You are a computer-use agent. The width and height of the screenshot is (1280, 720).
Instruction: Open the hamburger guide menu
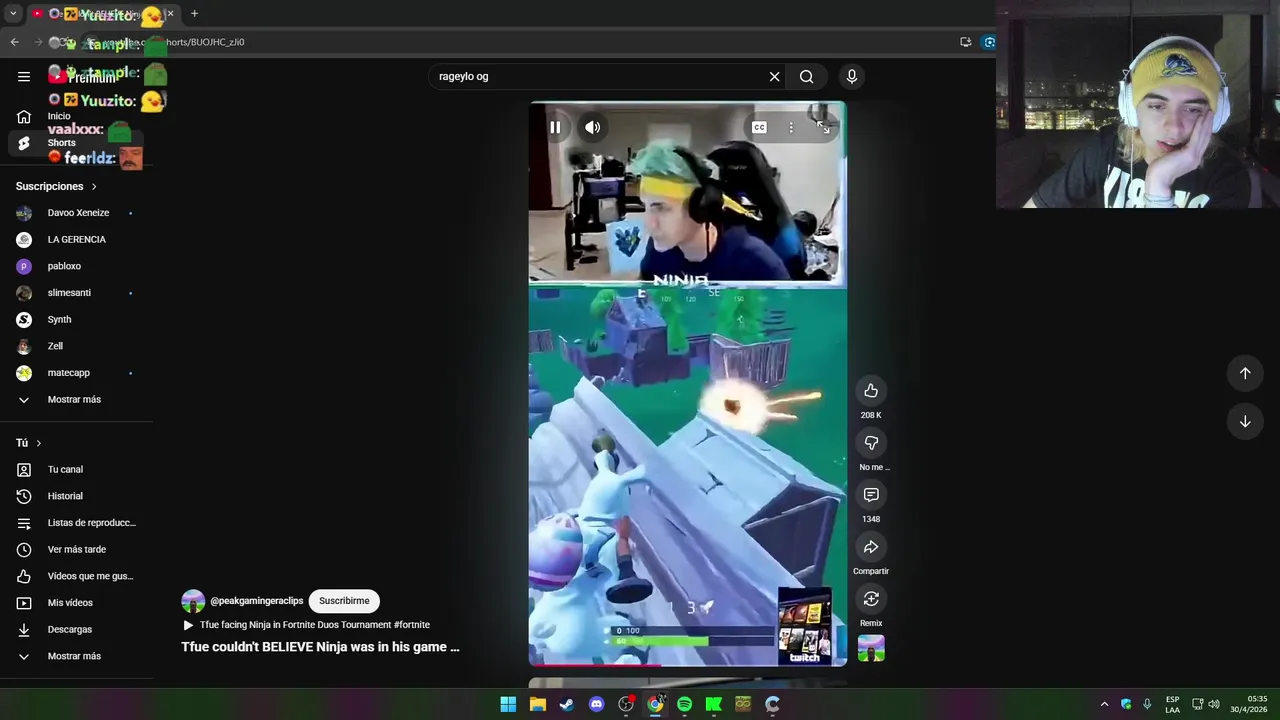coord(24,76)
